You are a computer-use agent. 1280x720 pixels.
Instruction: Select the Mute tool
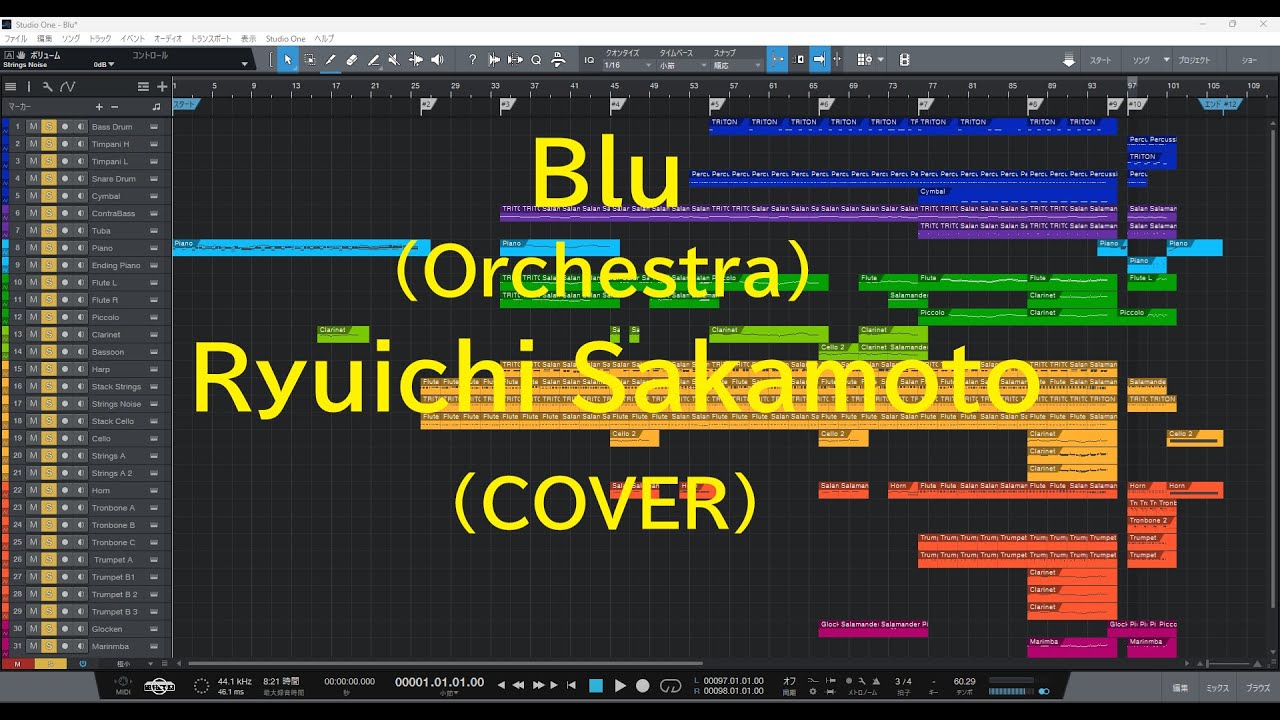(x=394, y=60)
